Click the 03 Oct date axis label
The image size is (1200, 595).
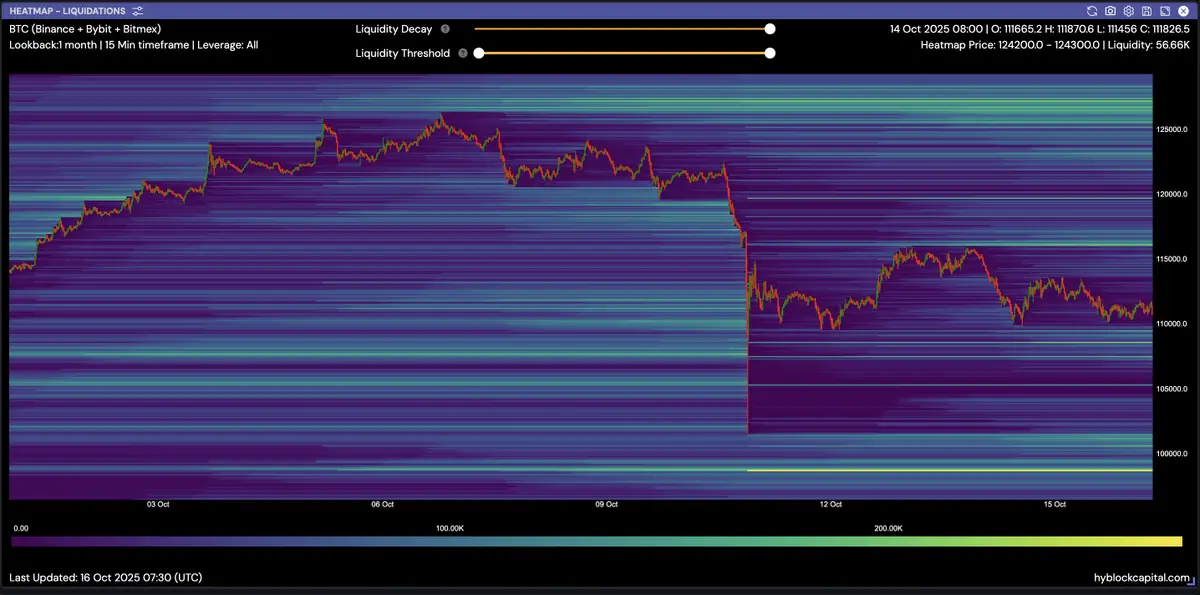tap(157, 505)
